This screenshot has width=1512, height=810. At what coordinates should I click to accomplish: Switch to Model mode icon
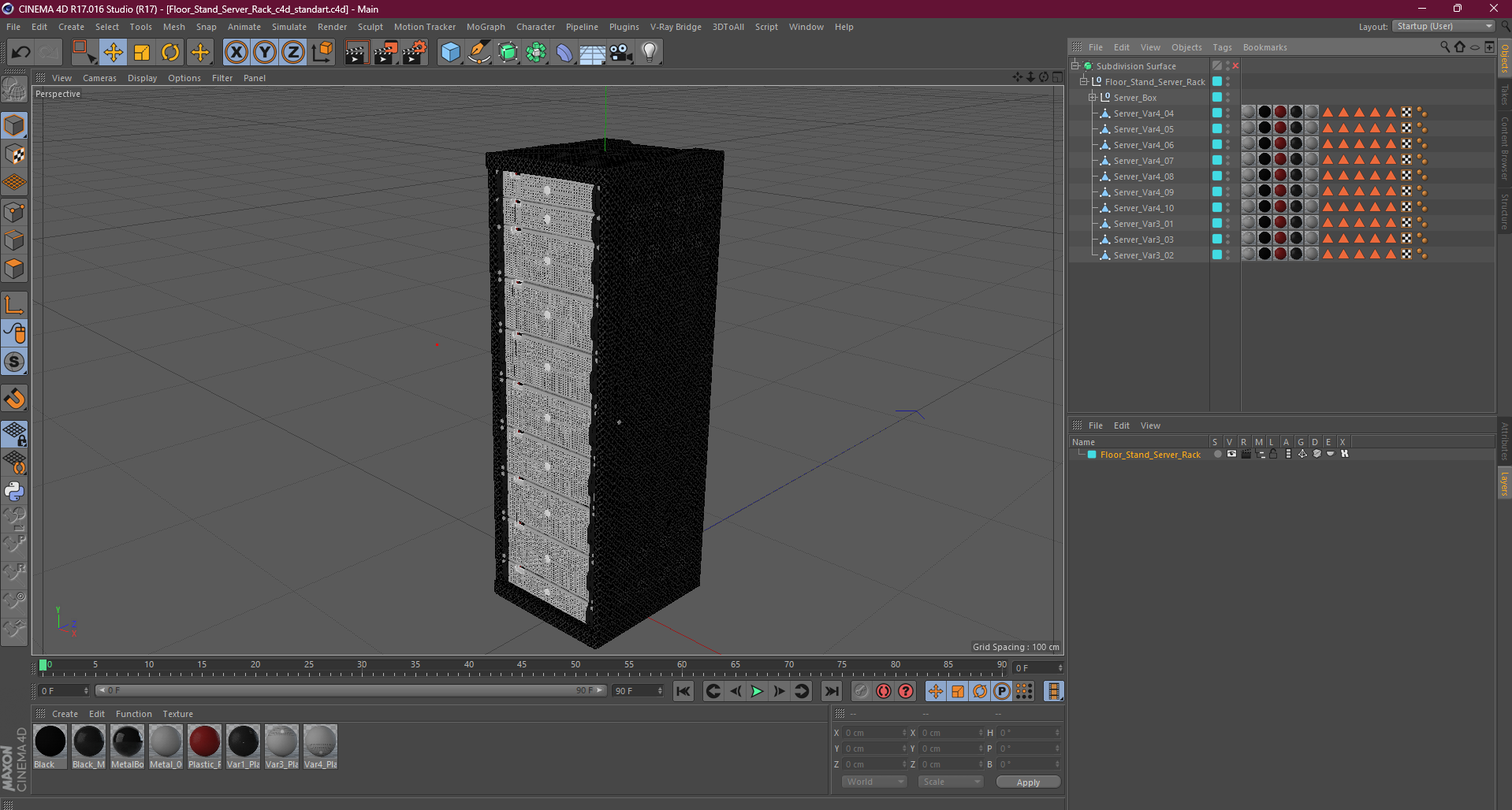click(x=14, y=125)
